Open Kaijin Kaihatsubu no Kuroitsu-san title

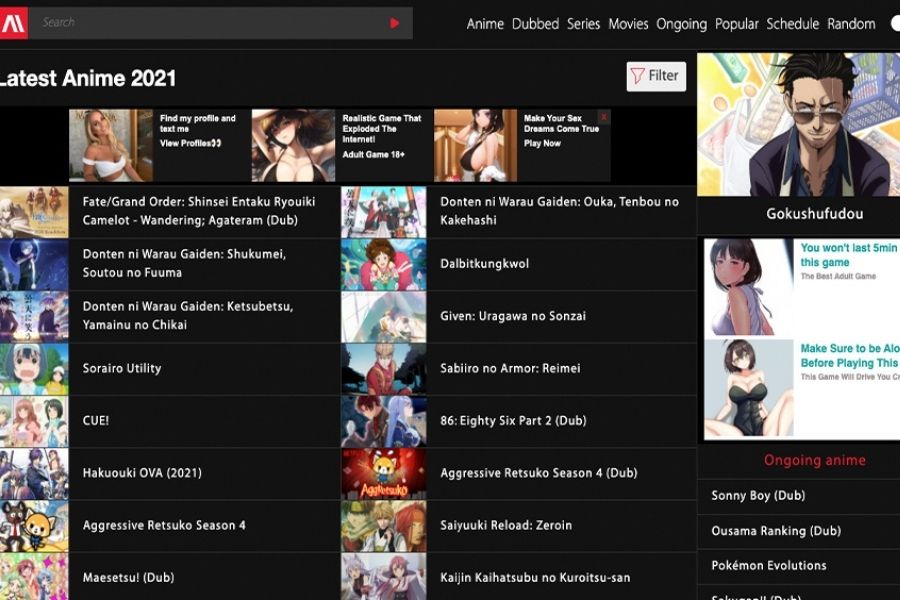tap(535, 578)
